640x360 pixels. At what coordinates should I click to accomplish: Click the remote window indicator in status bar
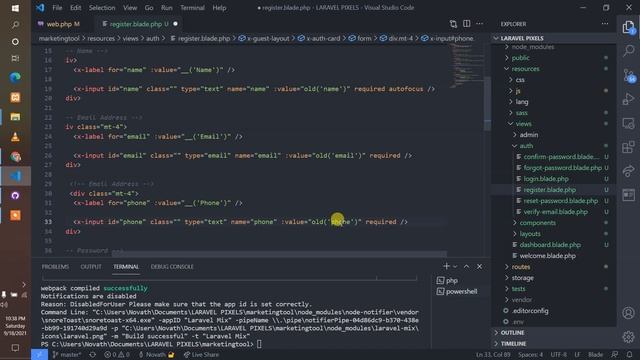pyautogui.click(x=39, y=355)
